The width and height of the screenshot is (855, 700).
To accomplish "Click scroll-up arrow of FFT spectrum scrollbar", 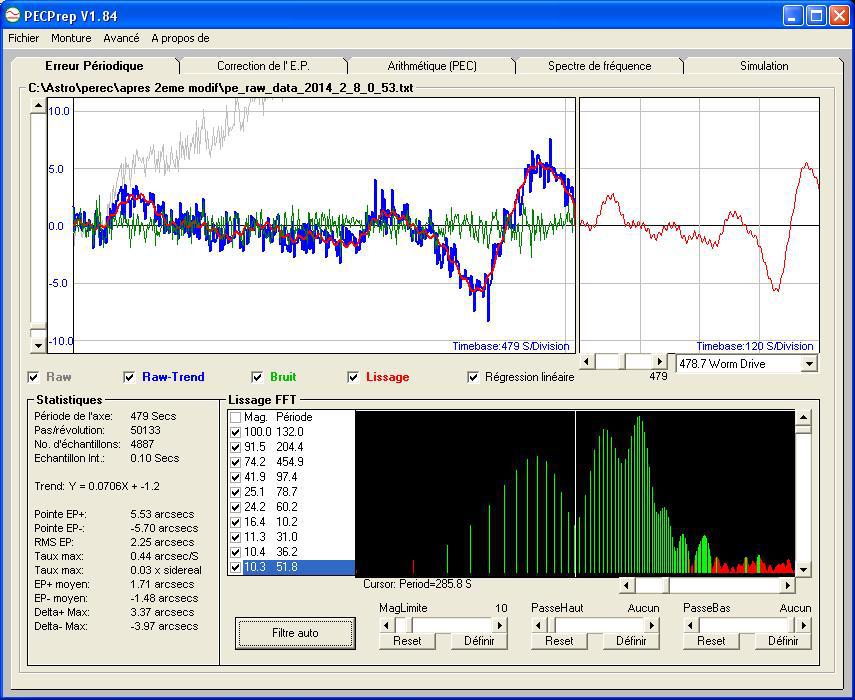I will pyautogui.click(x=803, y=418).
